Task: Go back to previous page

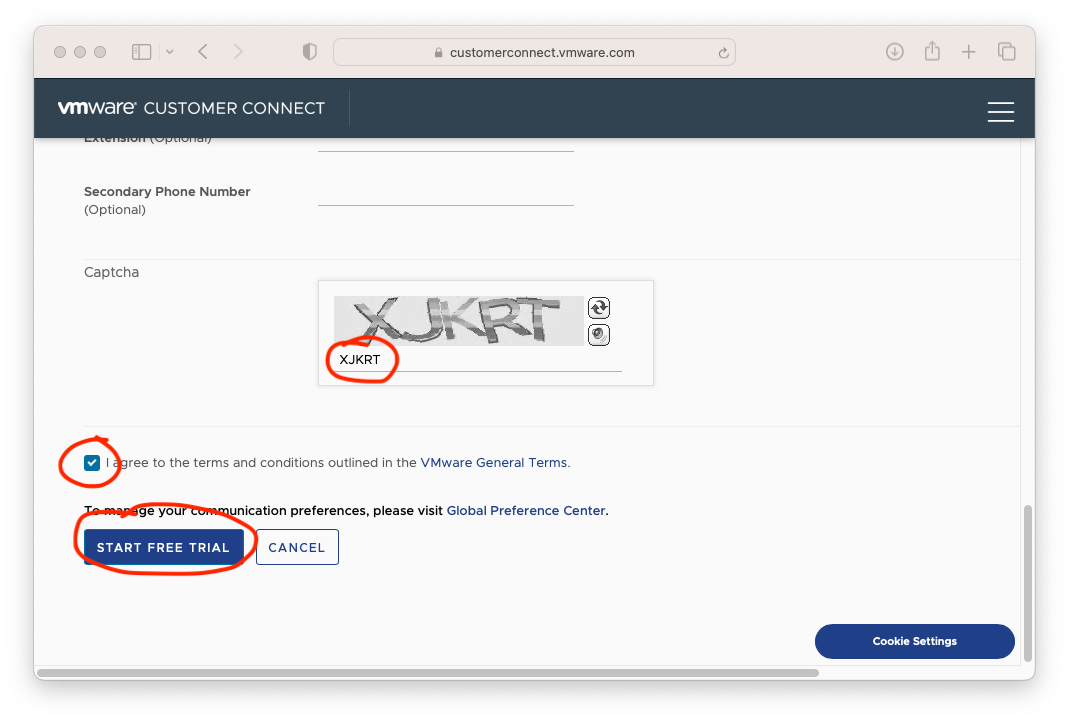Action: point(203,52)
